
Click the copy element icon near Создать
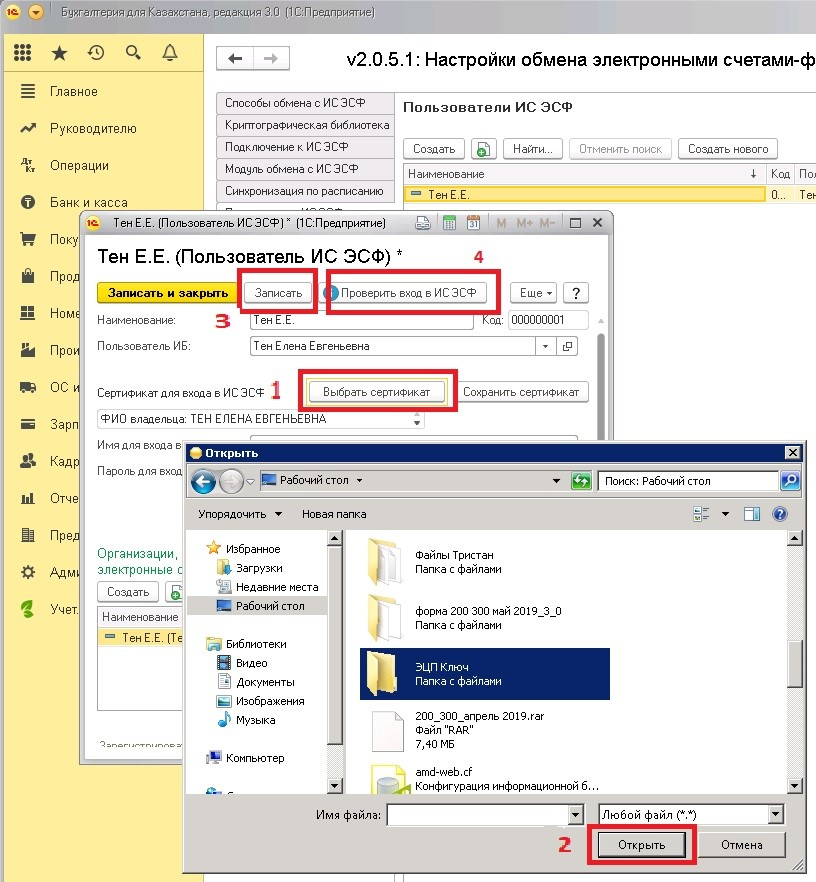(483, 148)
